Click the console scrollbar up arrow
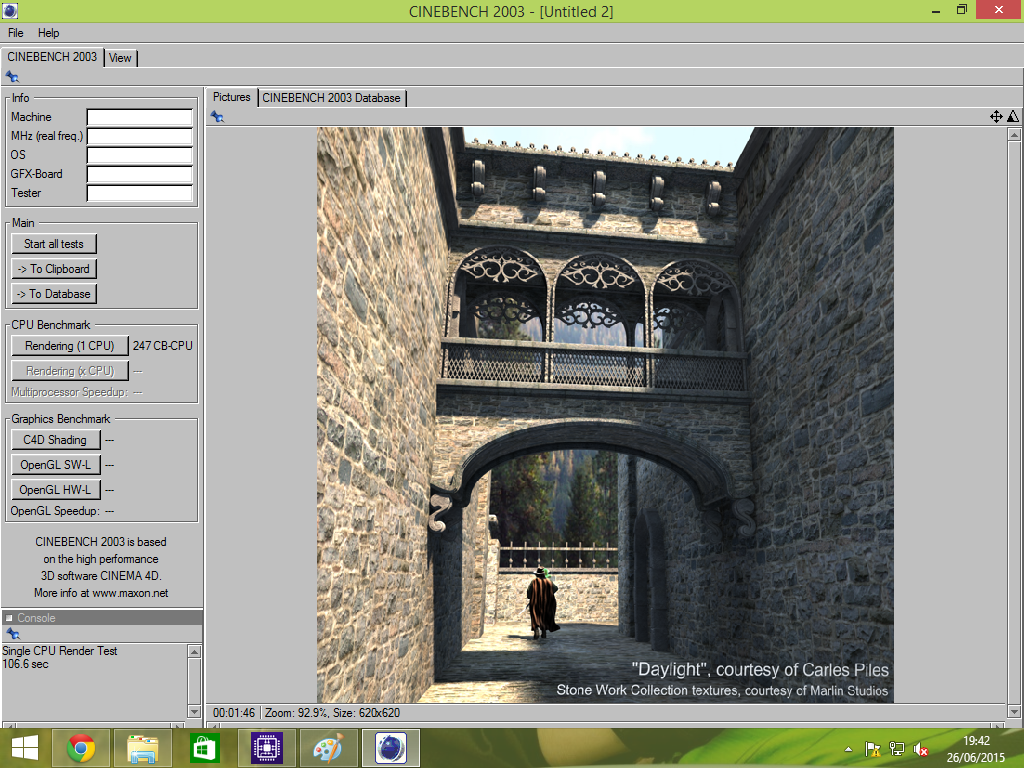The height and width of the screenshot is (768, 1024). coord(194,652)
